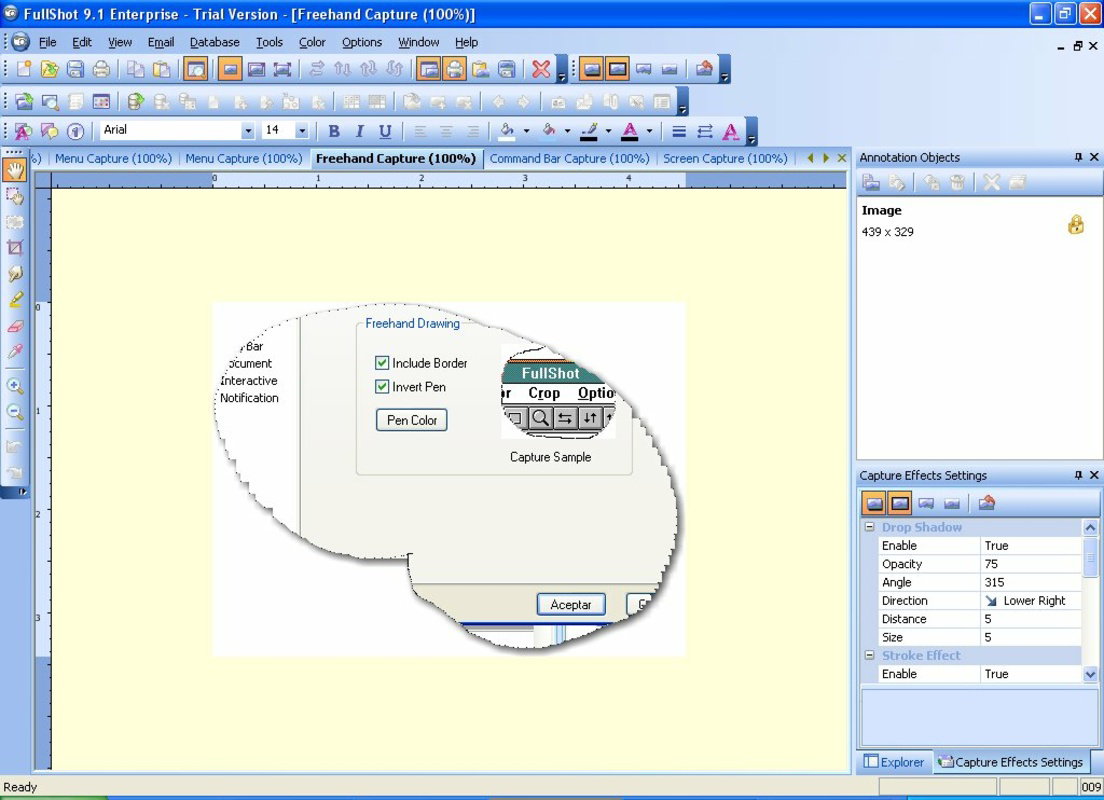
Task: Click the Zoom Out magnifier tool
Action: pos(15,412)
